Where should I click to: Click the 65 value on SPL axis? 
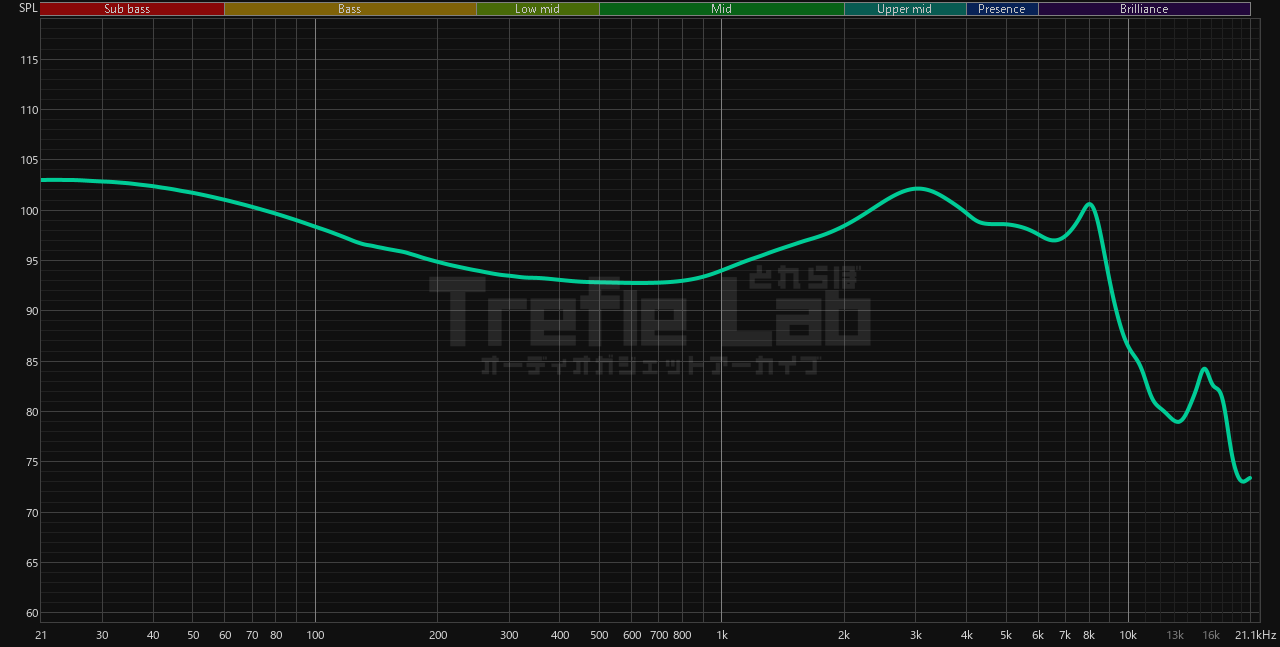pos(32,563)
